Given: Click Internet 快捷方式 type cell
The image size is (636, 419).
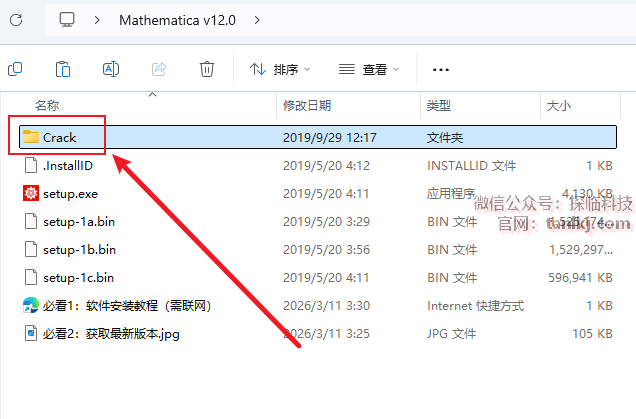Looking at the screenshot, I should 475,305.
